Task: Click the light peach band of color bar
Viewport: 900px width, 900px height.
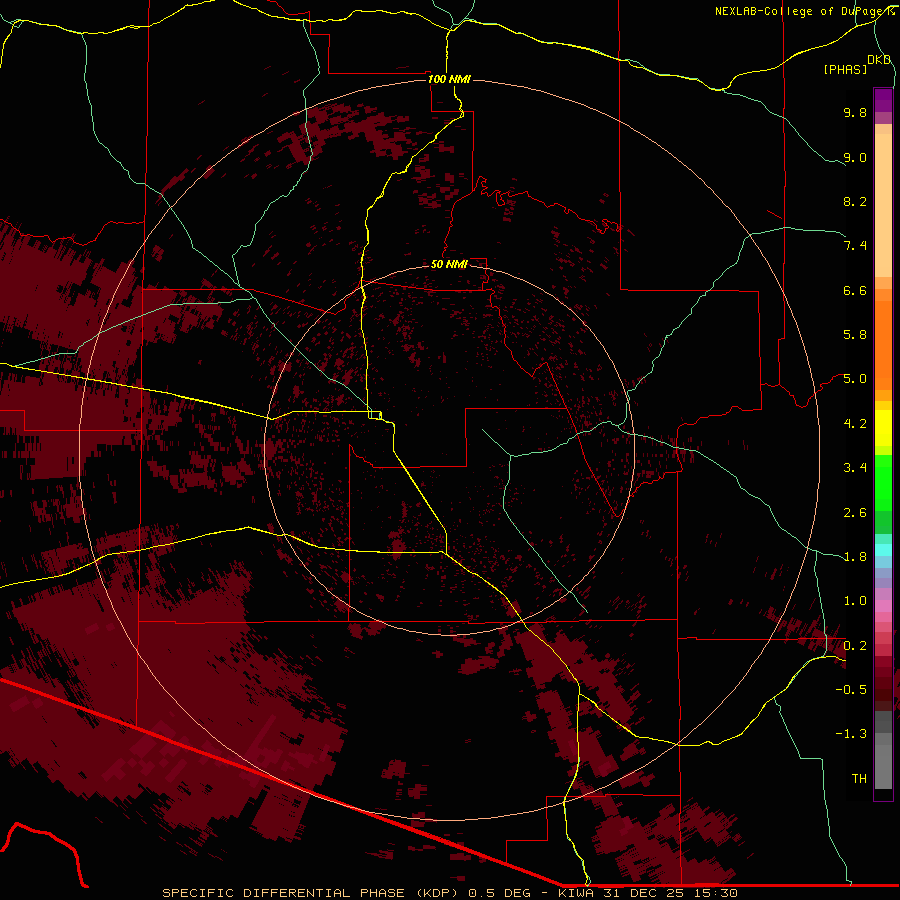Action: [x=883, y=205]
